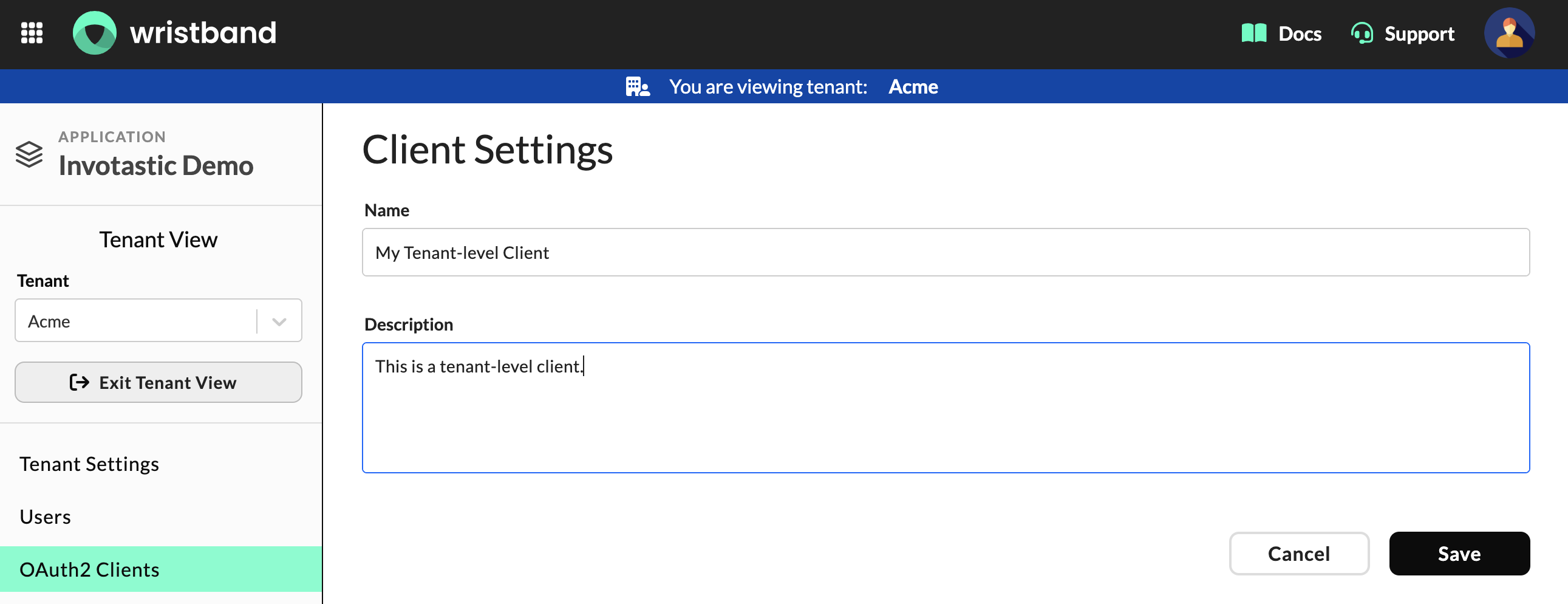Image resolution: width=1568 pixels, height=604 pixels.
Task: Click the Support headset icon
Action: point(1362,33)
